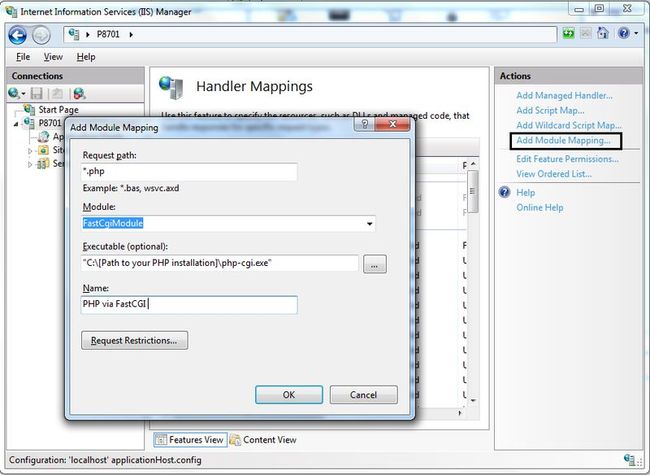Collapse the P8701 server node
The width and height of the screenshot is (650, 475).
pyautogui.click(x=16, y=124)
